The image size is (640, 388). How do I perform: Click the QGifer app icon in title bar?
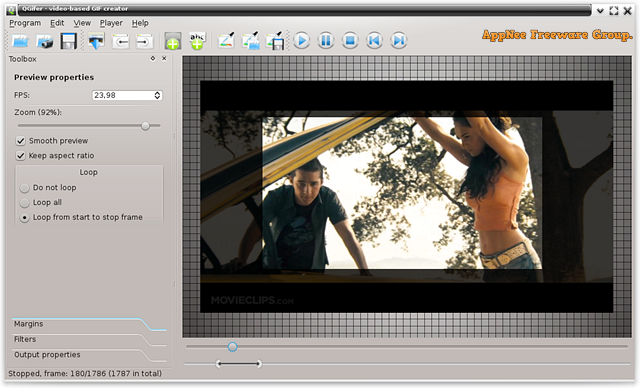(x=11, y=10)
